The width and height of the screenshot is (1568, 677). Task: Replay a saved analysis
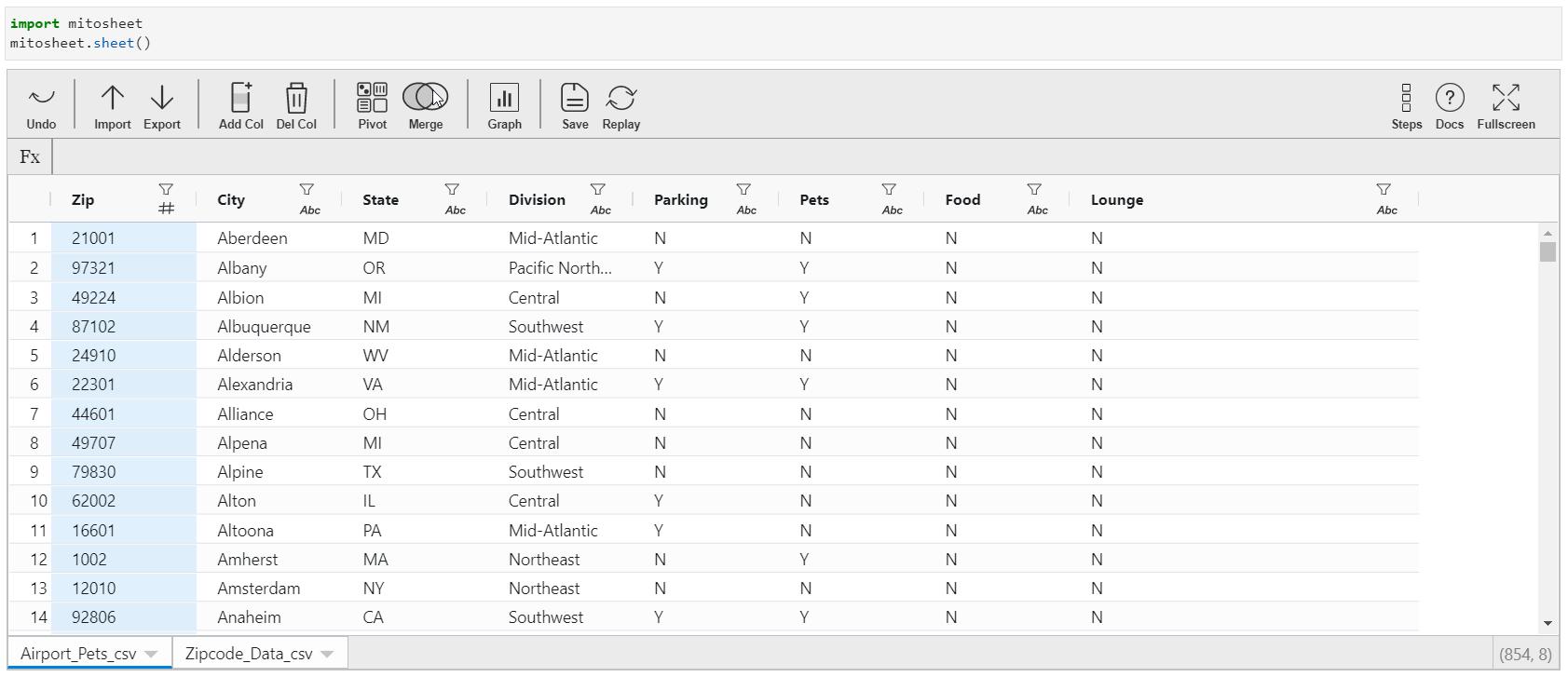[x=621, y=98]
